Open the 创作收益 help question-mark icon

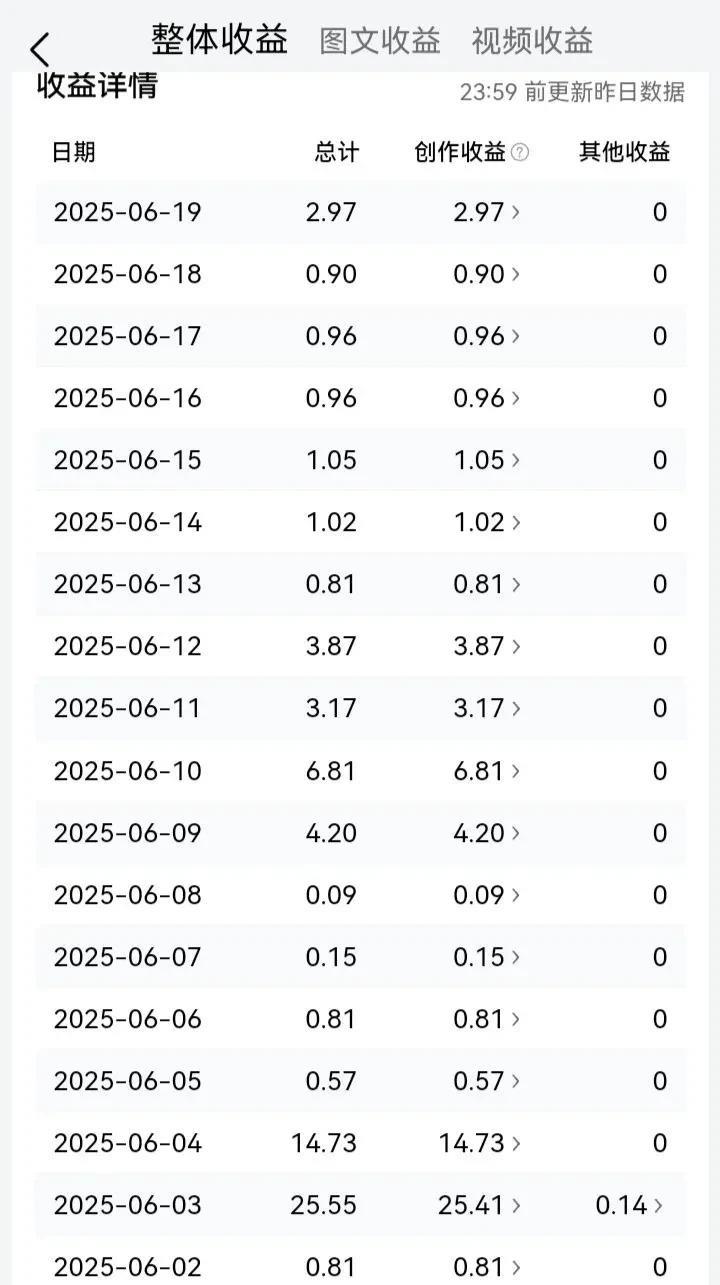click(x=520, y=152)
